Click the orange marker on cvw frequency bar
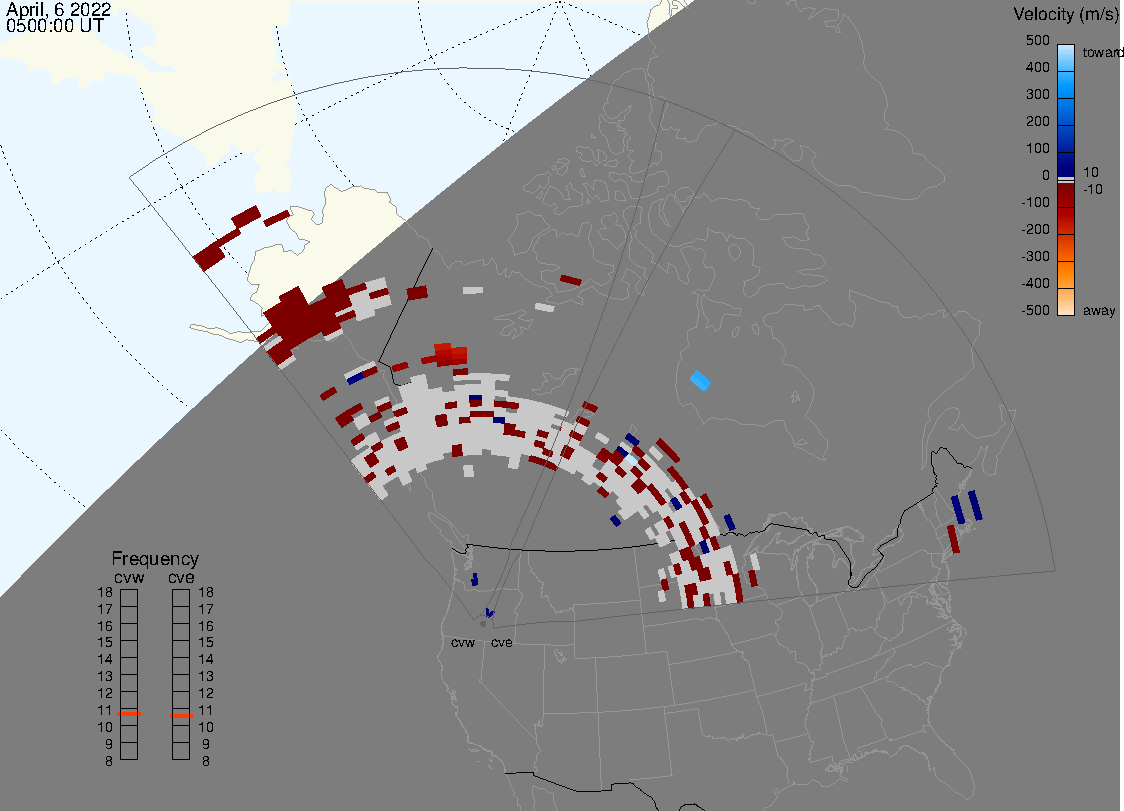This screenshot has height=811, width=1124. (x=129, y=713)
